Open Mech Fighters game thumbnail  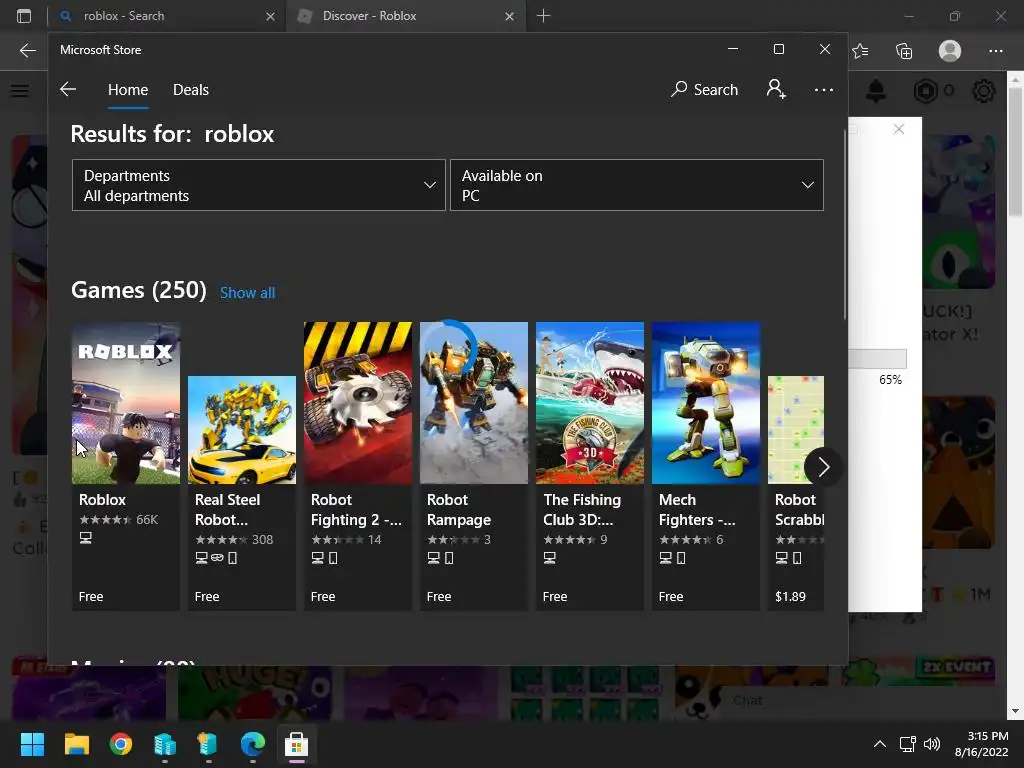706,403
